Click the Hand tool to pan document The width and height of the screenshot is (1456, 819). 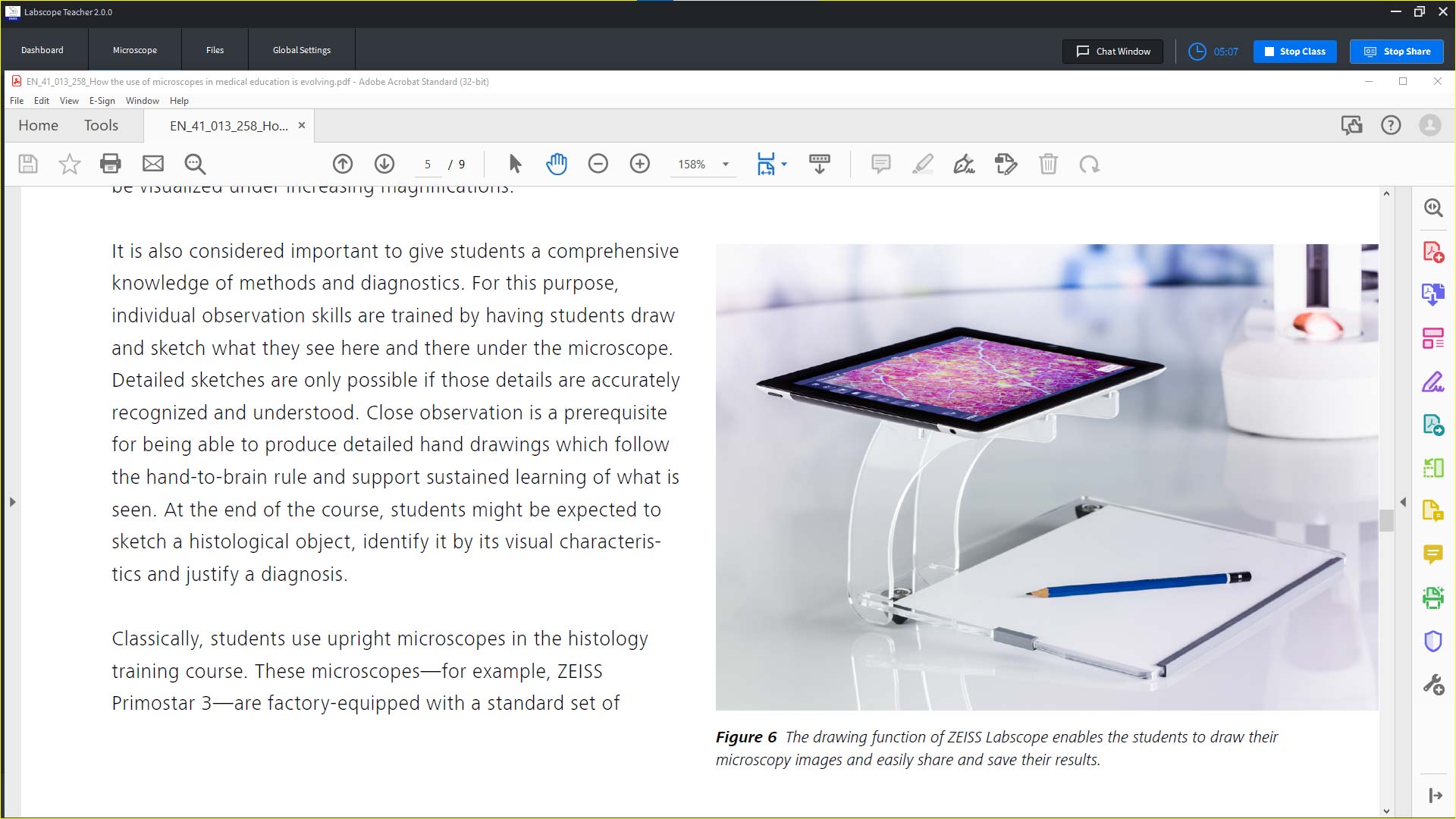pos(556,164)
